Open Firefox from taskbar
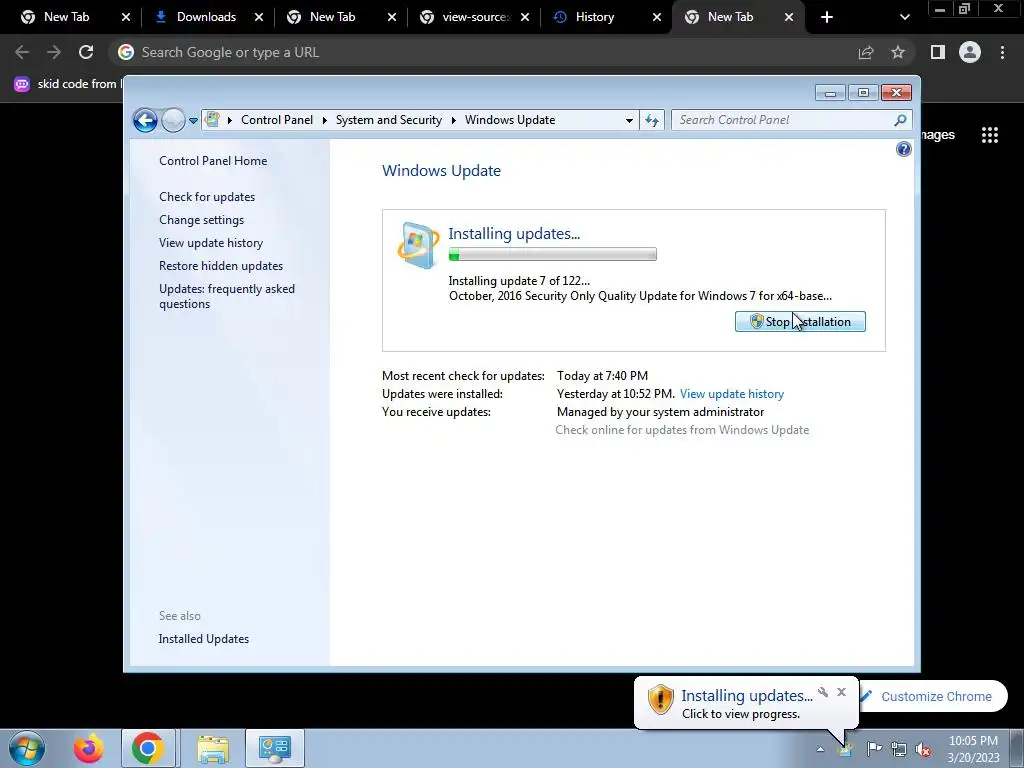This screenshot has width=1024, height=768. click(88, 748)
